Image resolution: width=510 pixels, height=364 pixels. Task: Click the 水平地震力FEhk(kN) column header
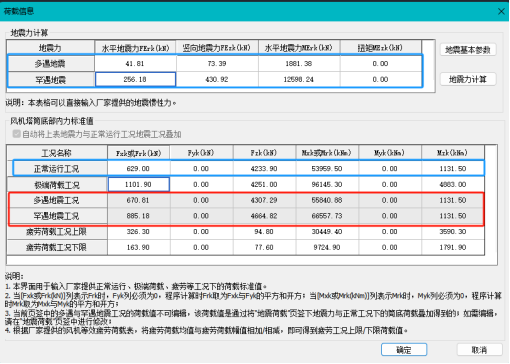[x=135, y=48]
